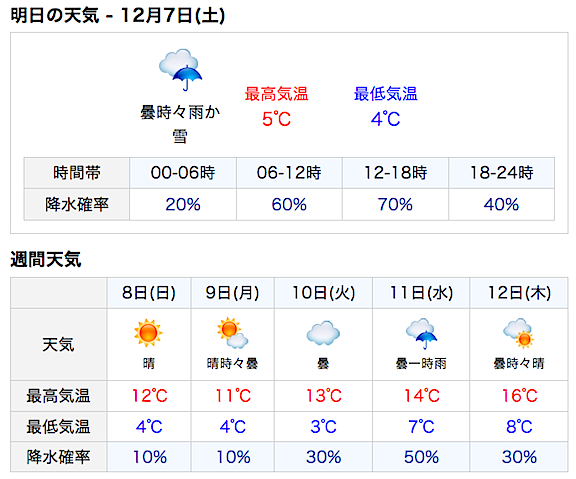The width and height of the screenshot is (576, 479).
Task: Click the cloud and umbrella icon for 11日(水)
Action: (421, 334)
